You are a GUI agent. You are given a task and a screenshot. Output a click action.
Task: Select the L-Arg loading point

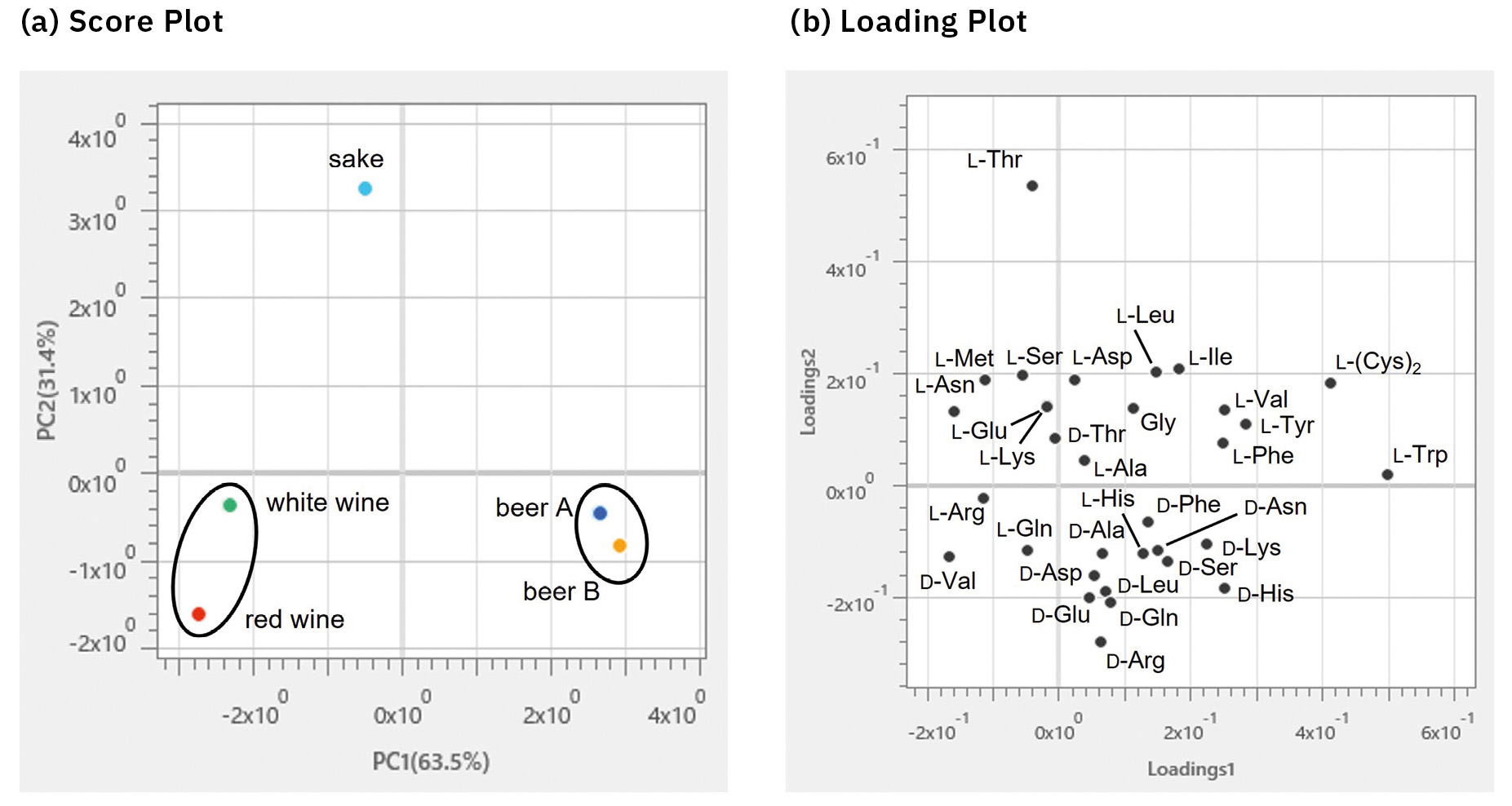(983, 498)
